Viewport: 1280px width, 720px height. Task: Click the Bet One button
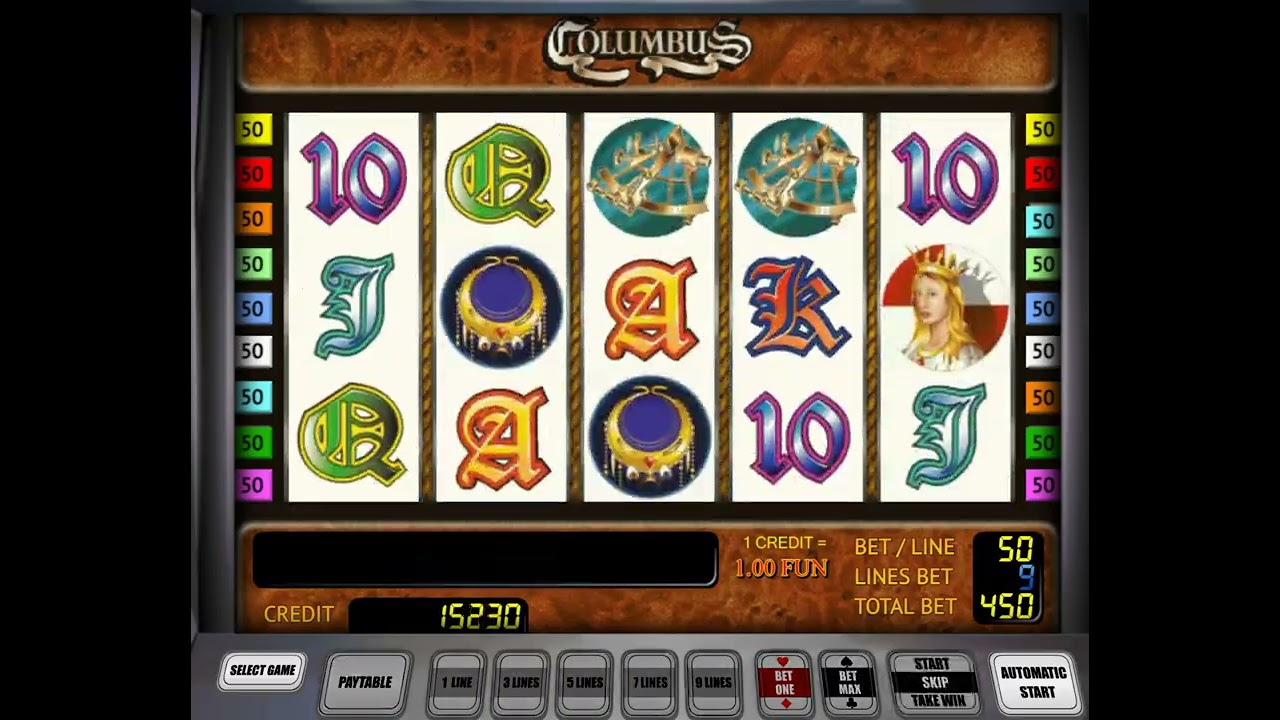point(784,683)
